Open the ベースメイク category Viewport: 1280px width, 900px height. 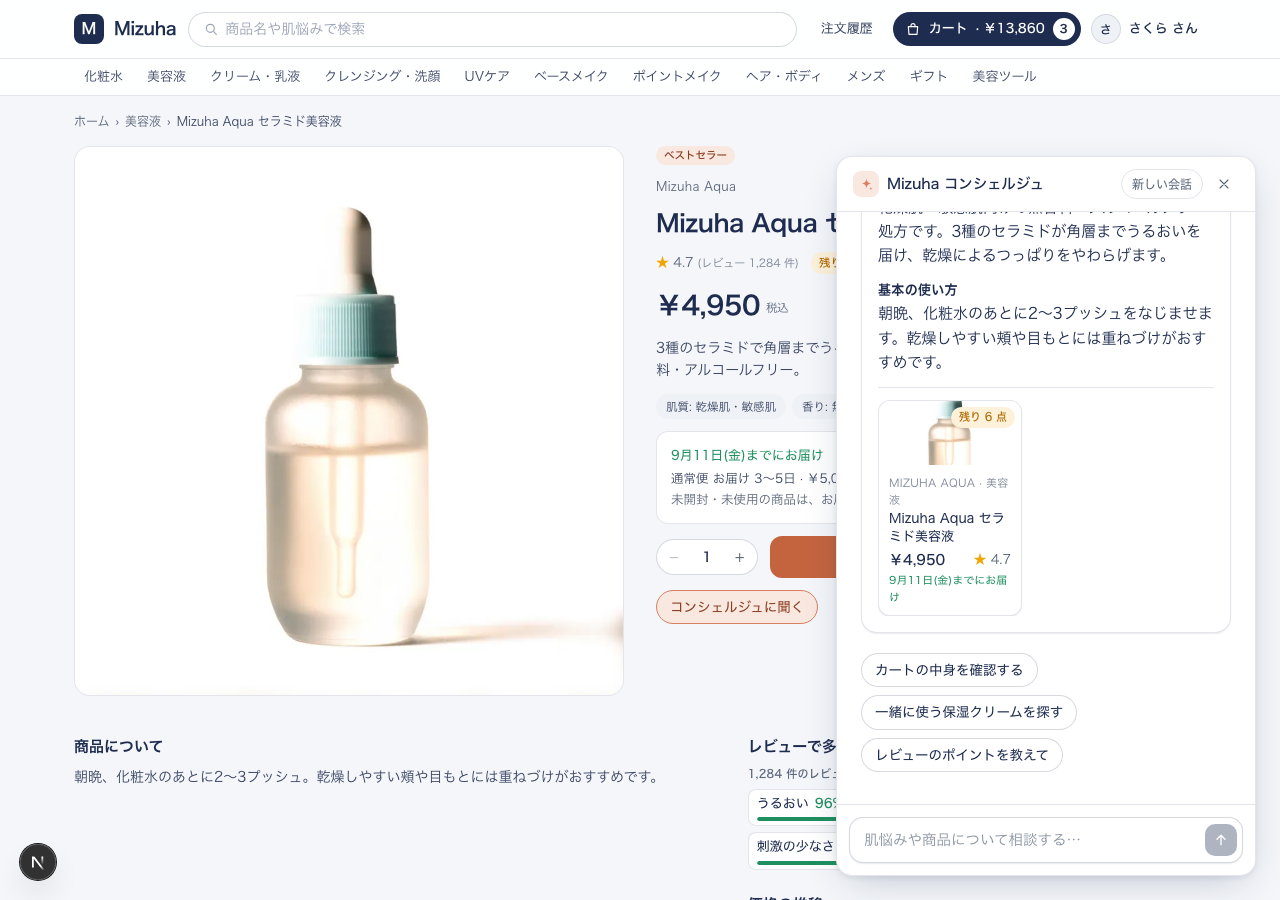[571, 76]
